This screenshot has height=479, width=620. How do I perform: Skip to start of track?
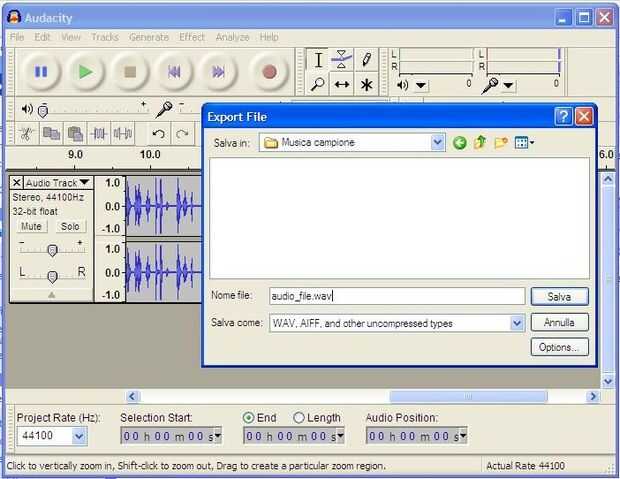click(x=174, y=72)
